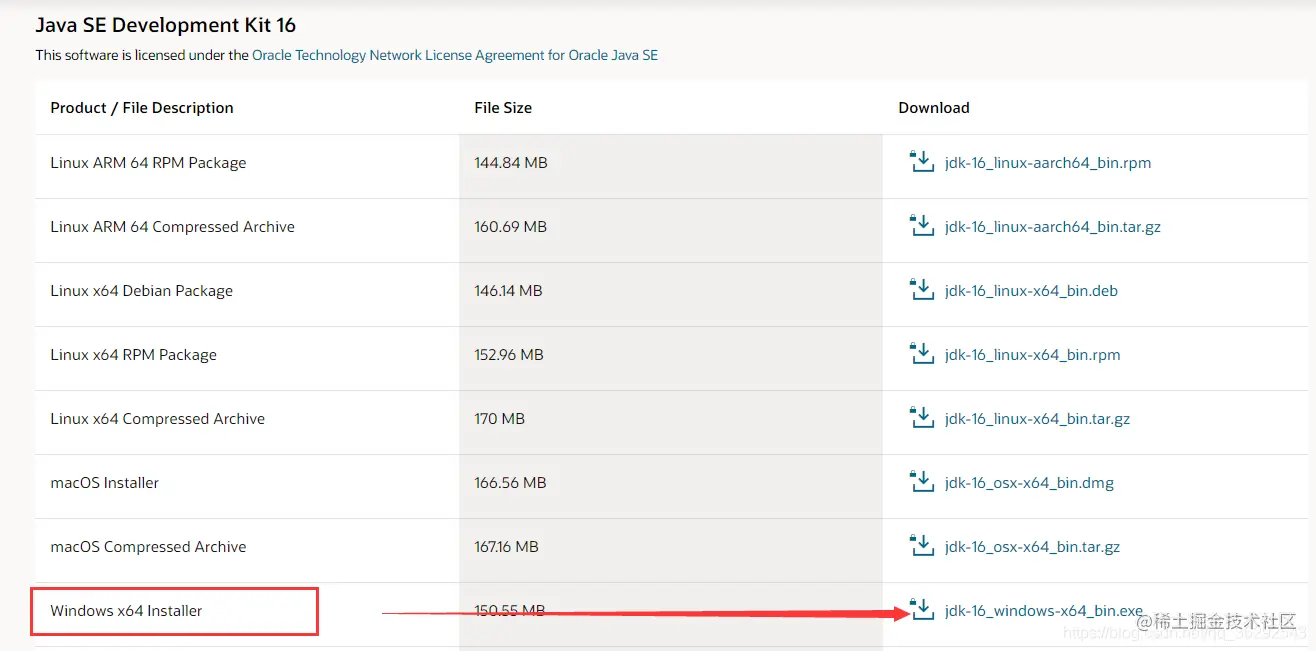Click download icon for jdk-16_windows-x64_bin.exe

pos(921,609)
